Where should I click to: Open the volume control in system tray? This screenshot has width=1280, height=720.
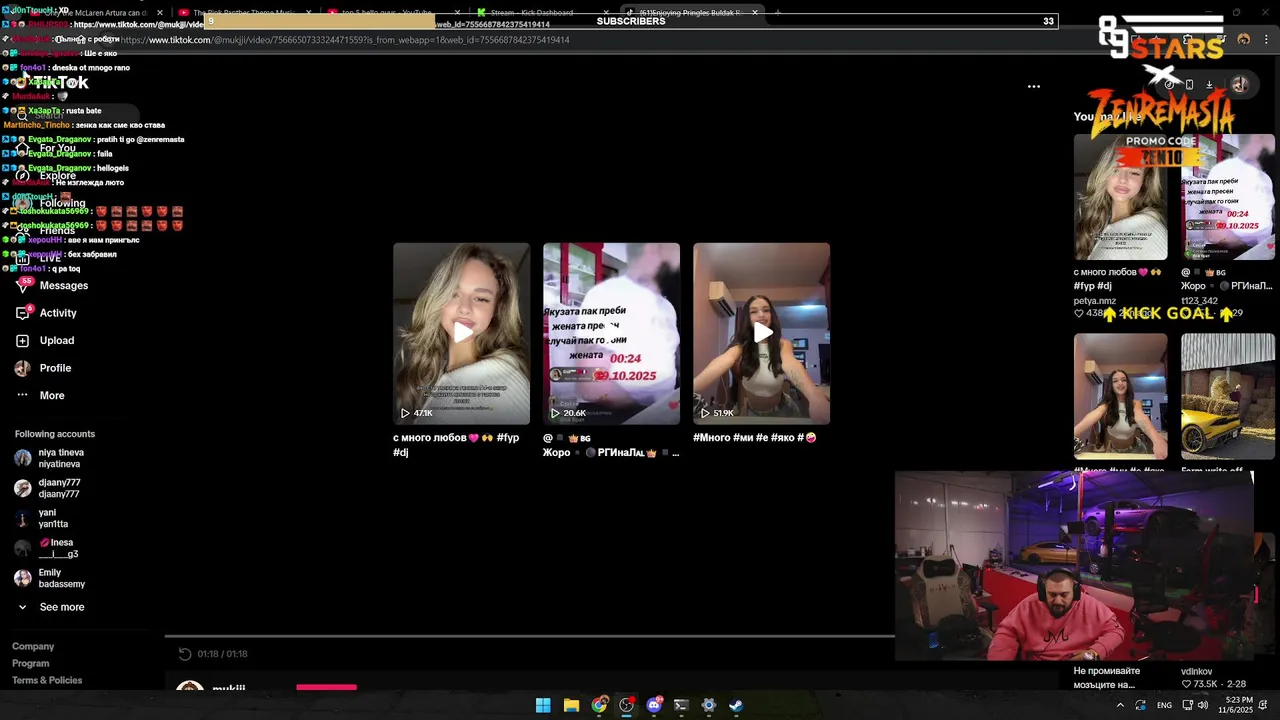1203,705
